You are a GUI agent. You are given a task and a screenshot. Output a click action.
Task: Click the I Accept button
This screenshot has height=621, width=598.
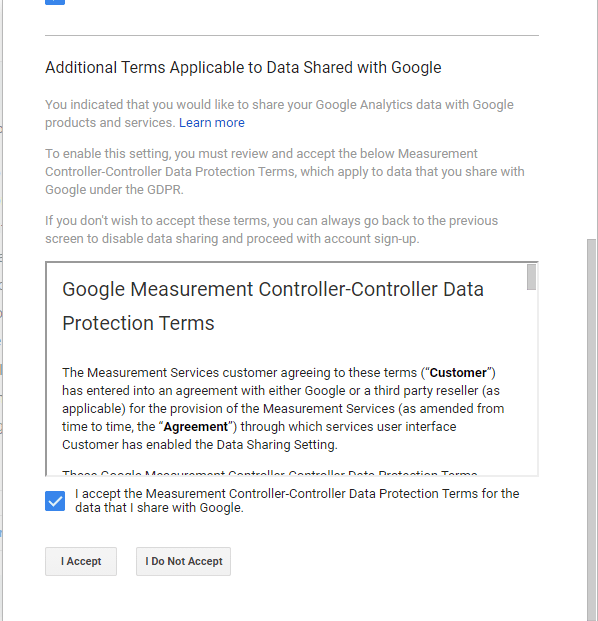click(x=81, y=561)
